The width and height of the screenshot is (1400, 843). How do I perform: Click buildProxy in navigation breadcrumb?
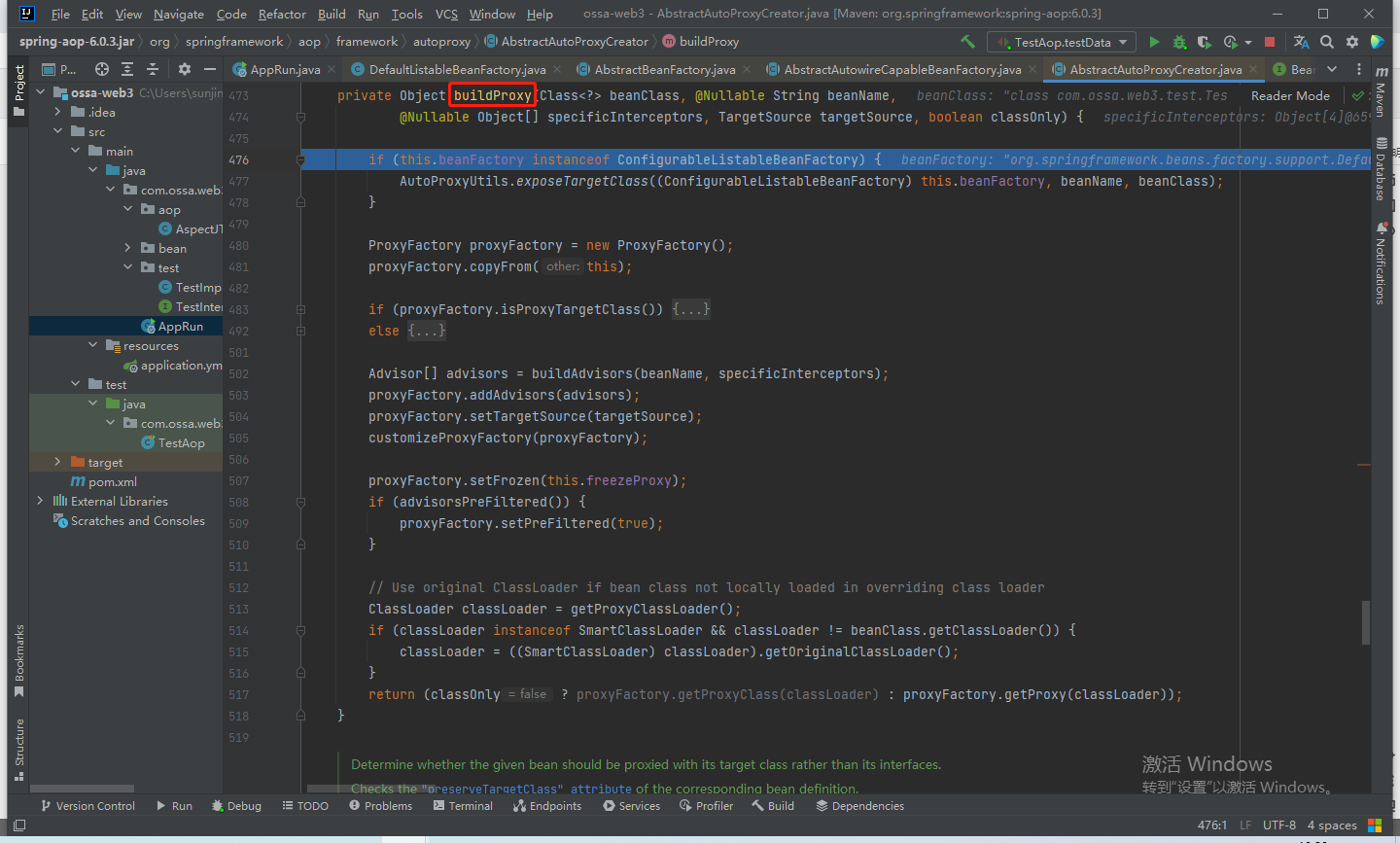pos(700,42)
